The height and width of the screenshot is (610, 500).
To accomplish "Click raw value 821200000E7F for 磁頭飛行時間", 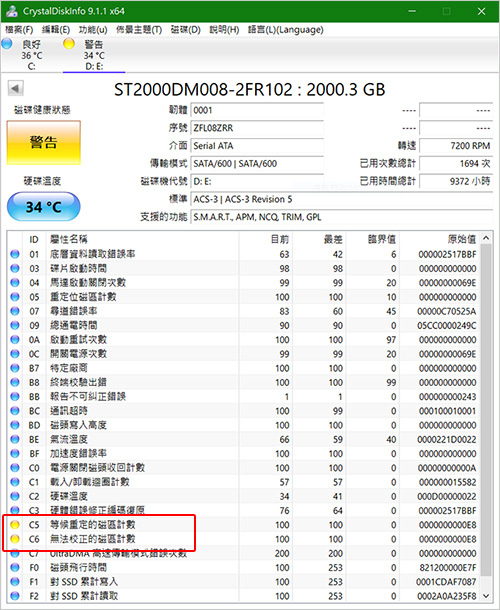I will pos(447,568).
